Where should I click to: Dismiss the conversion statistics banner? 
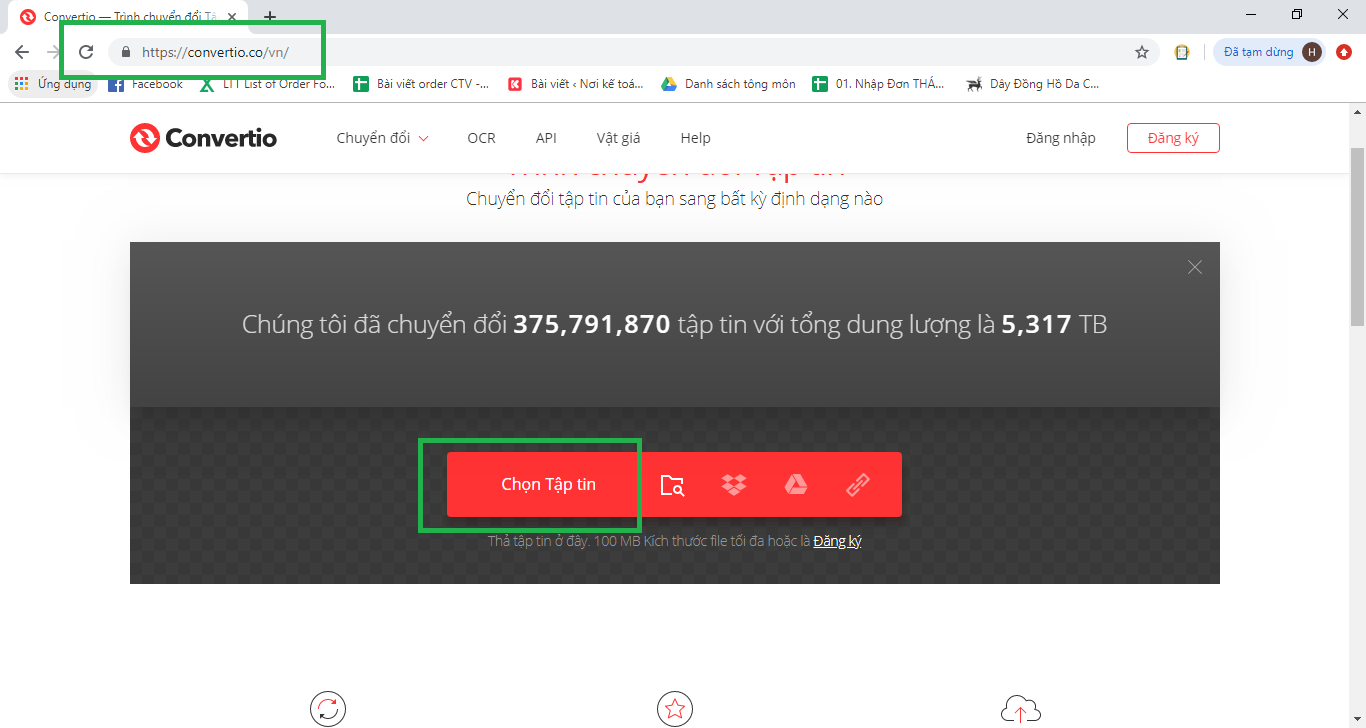click(x=1194, y=267)
